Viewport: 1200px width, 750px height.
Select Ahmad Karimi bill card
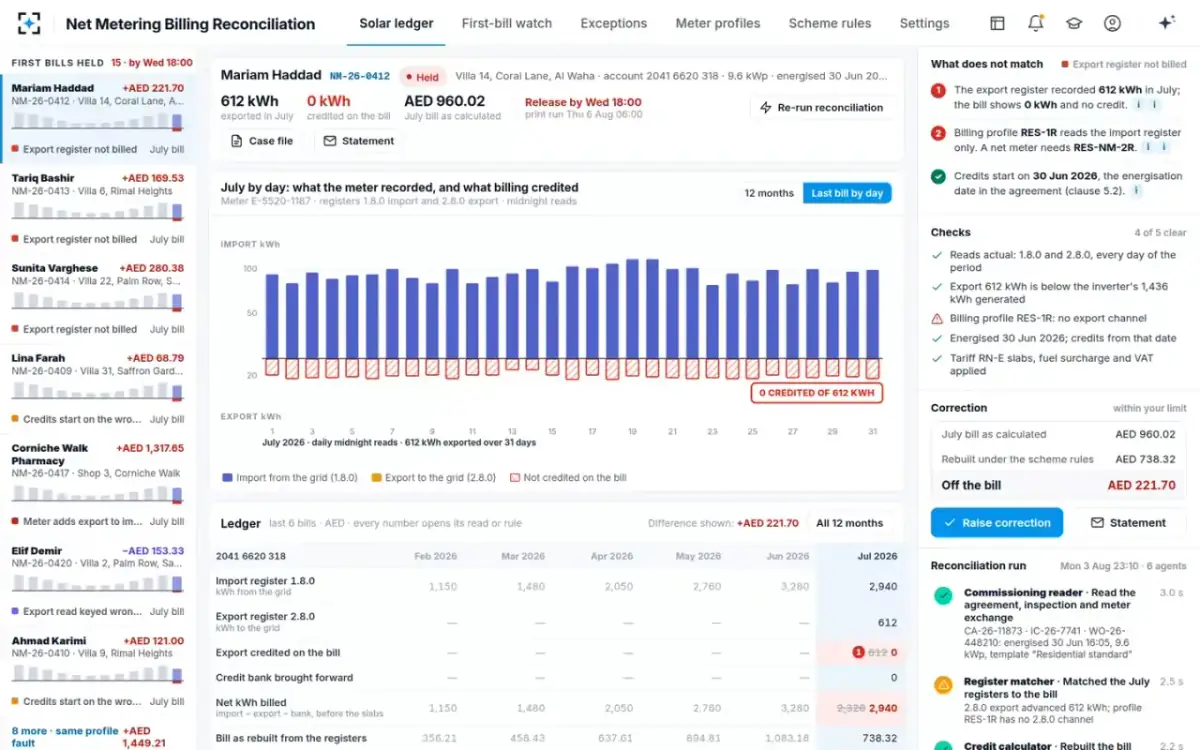(x=98, y=670)
